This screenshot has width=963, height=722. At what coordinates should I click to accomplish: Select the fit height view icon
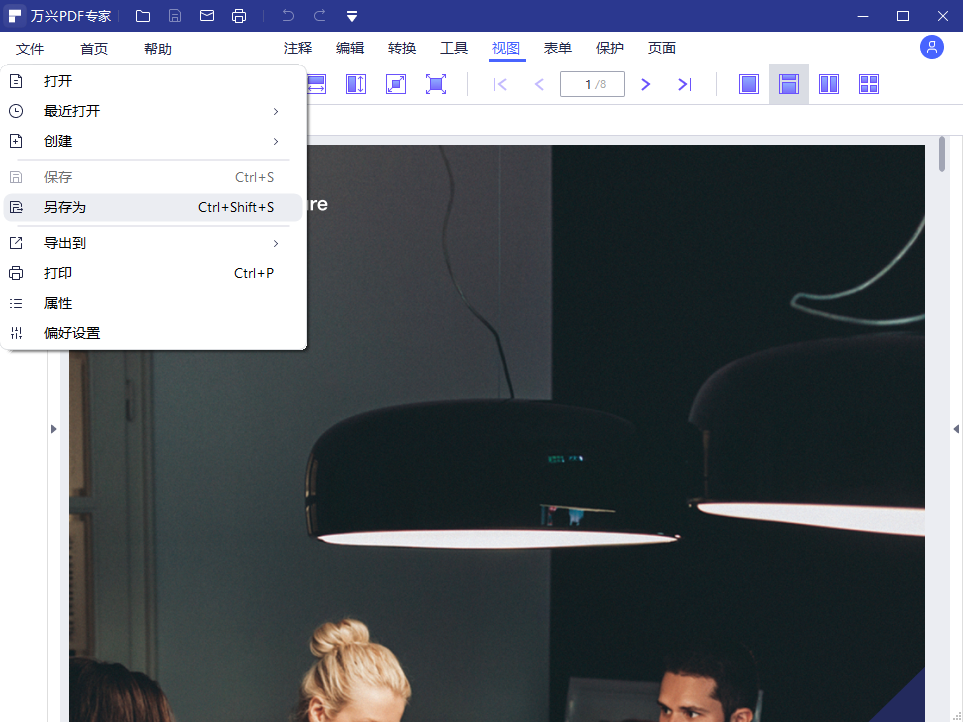pyautogui.click(x=356, y=84)
